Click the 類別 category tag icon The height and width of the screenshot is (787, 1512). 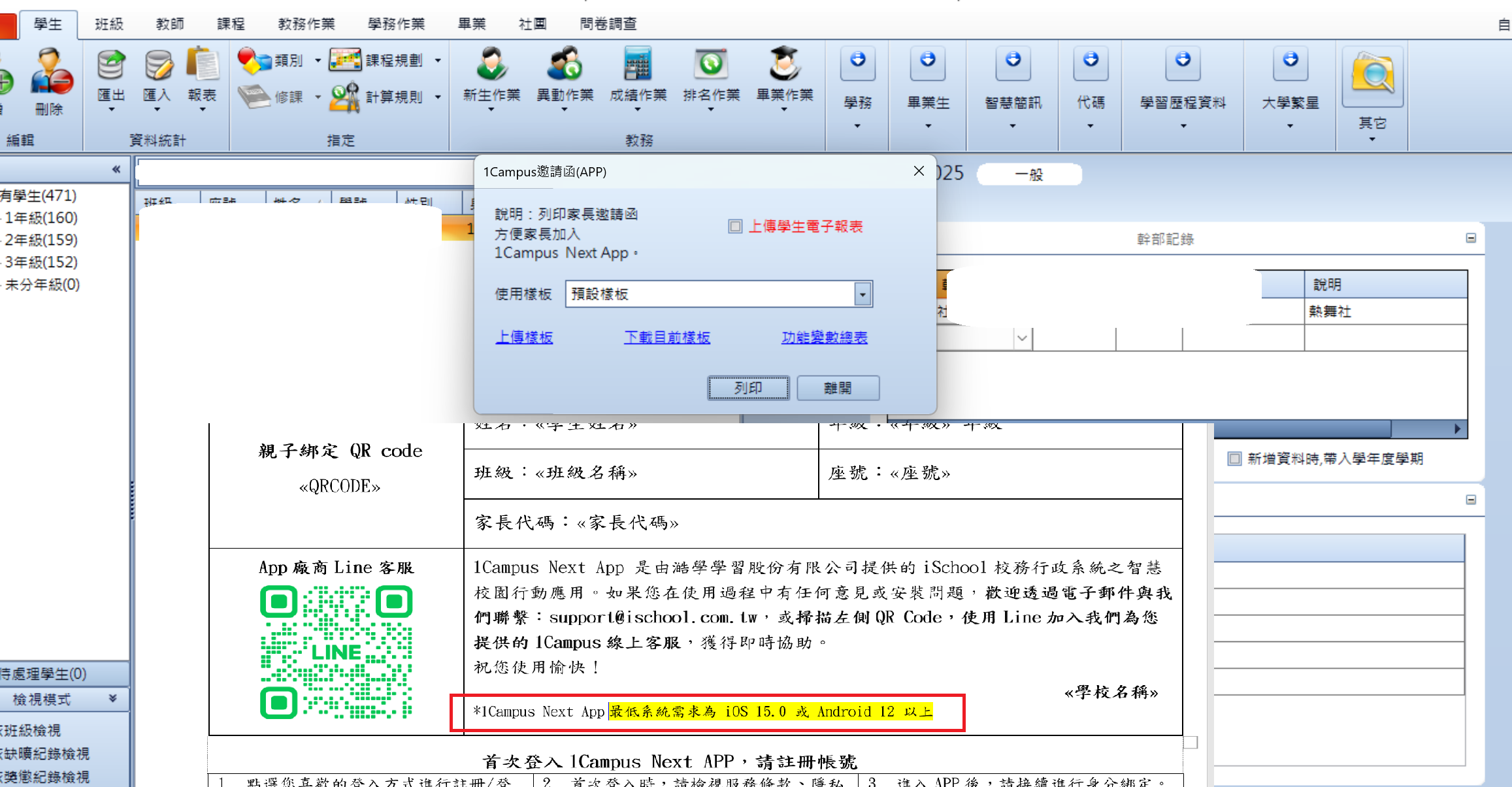pos(254,60)
